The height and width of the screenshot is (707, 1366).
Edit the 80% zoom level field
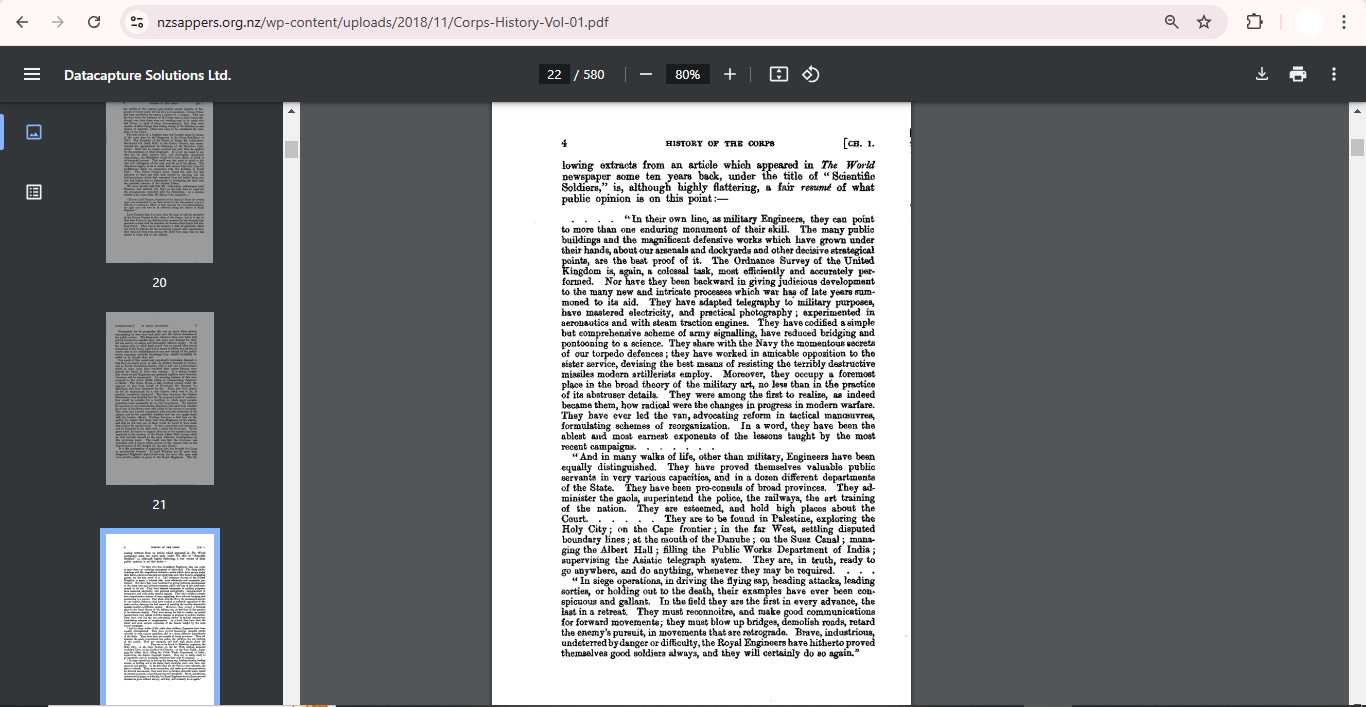pos(688,75)
